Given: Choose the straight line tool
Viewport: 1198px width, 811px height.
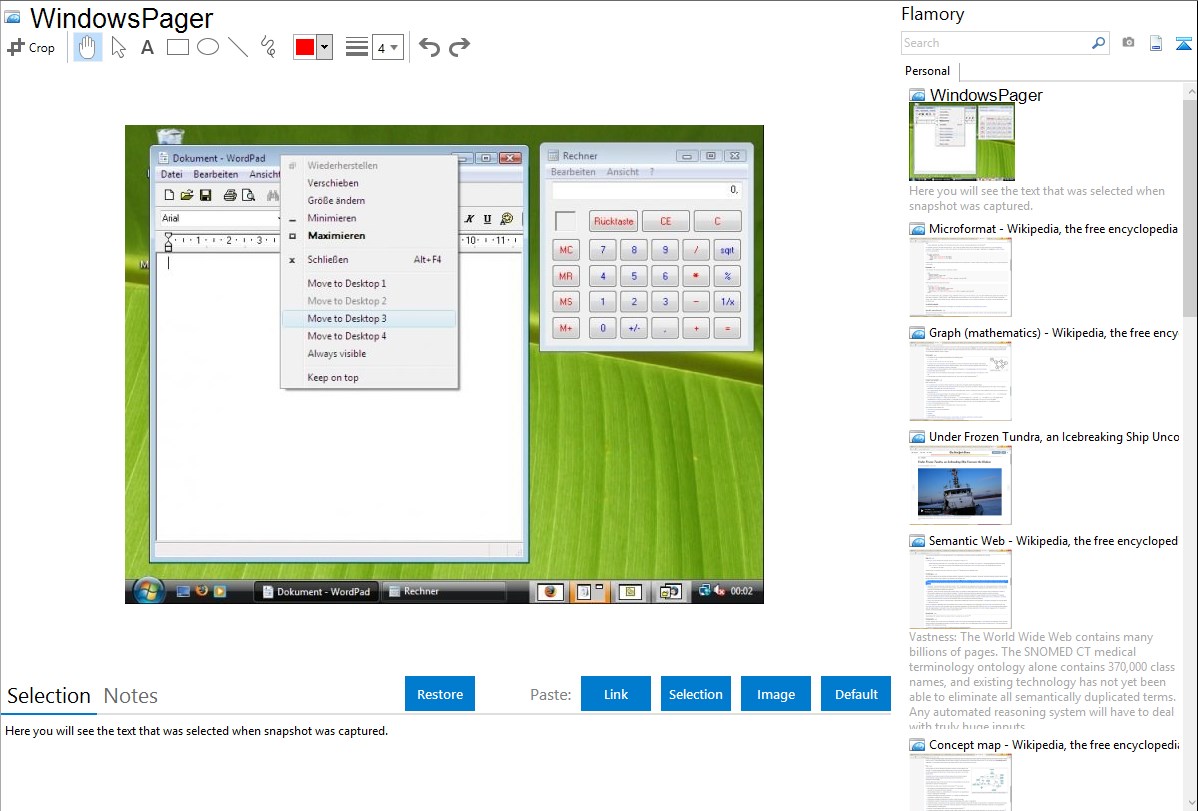Looking at the screenshot, I should [x=238, y=47].
